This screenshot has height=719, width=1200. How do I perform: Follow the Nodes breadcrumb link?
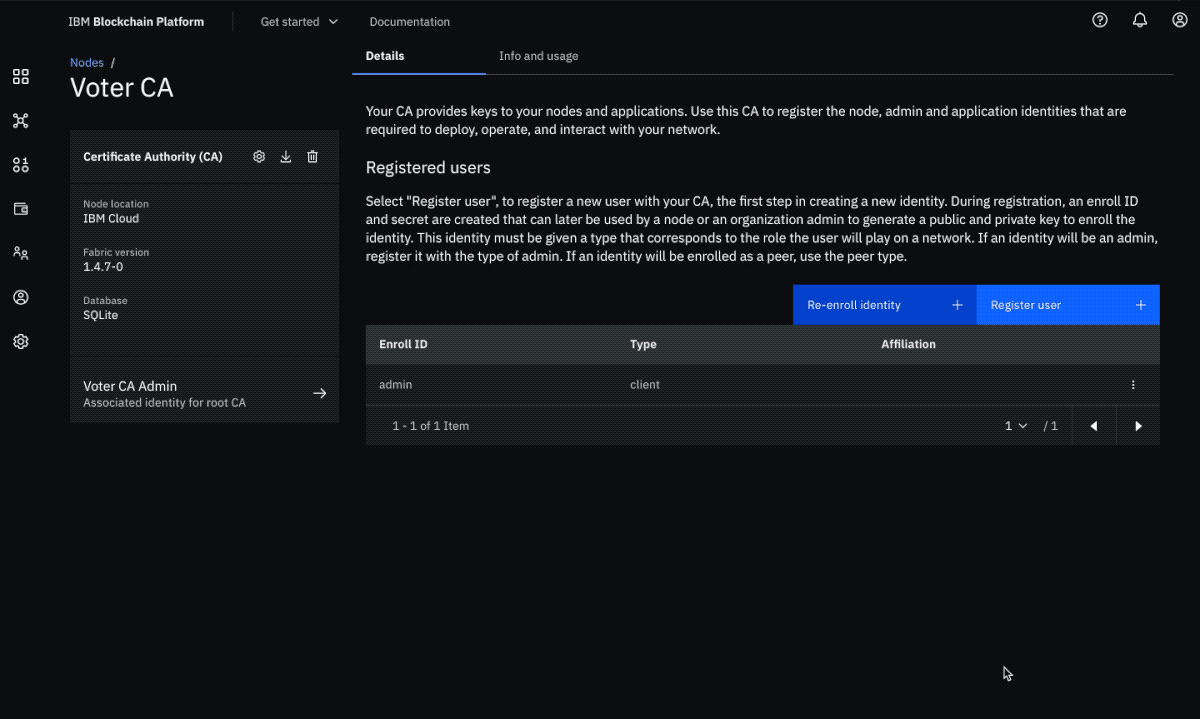click(87, 63)
